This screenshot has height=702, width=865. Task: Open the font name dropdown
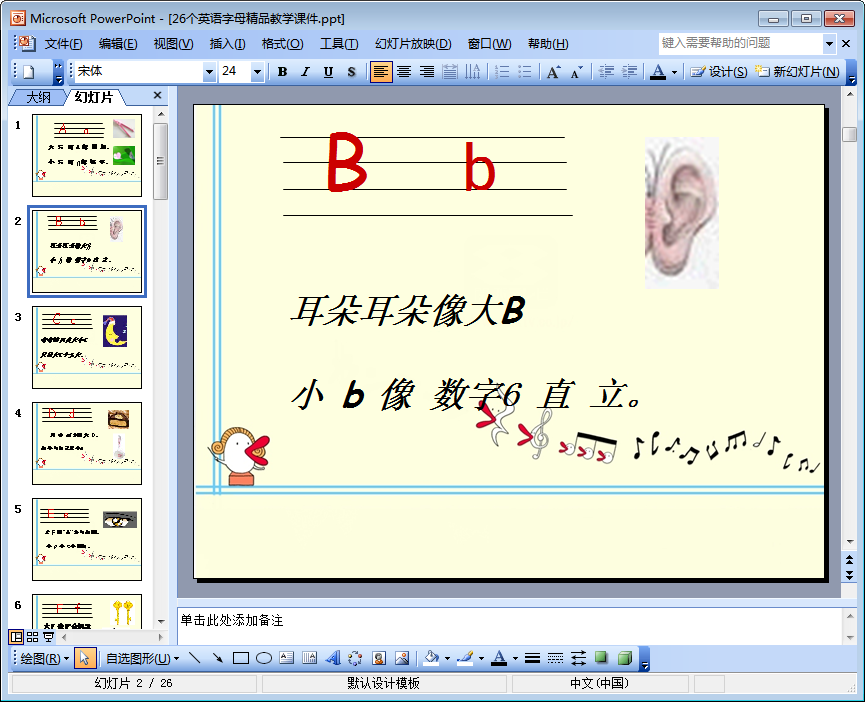(x=209, y=72)
